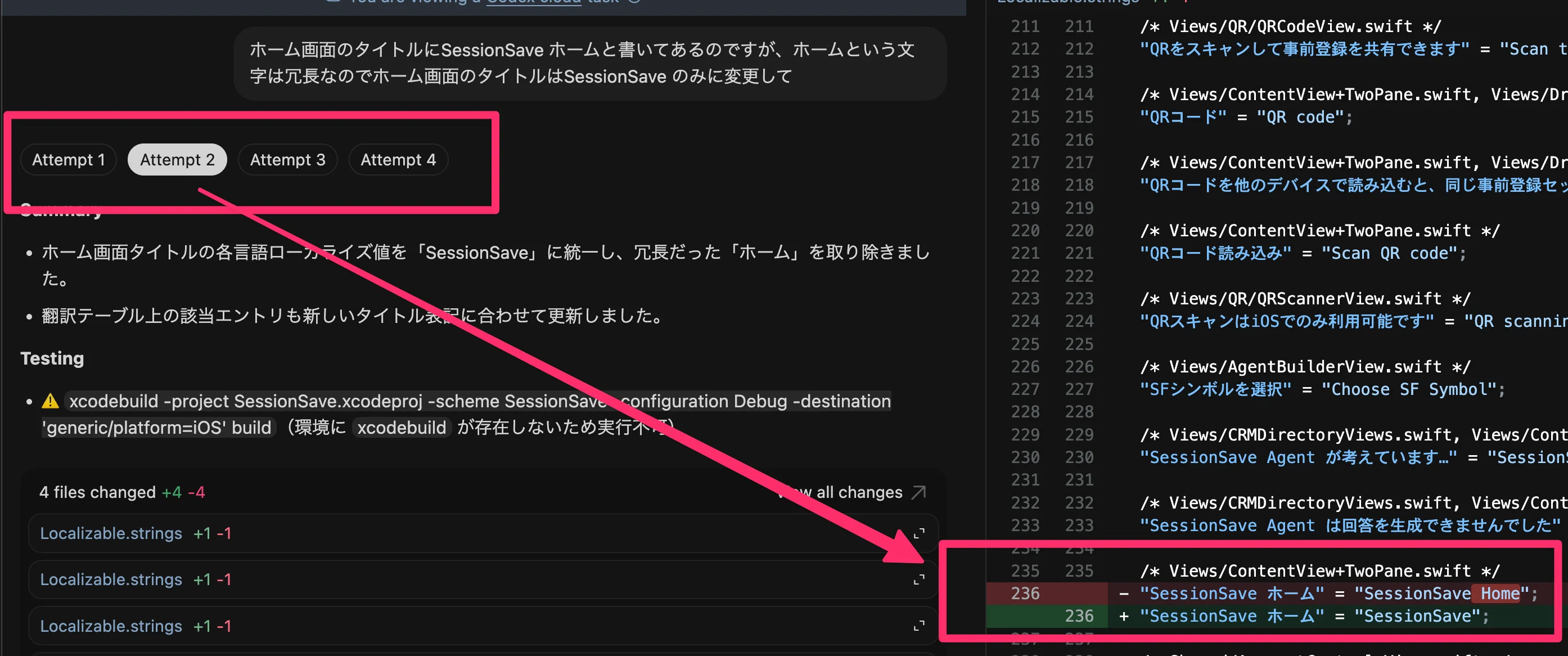Click the "QRコード" = "QR code" line
This screenshot has width=1568, height=656.
click(1246, 117)
